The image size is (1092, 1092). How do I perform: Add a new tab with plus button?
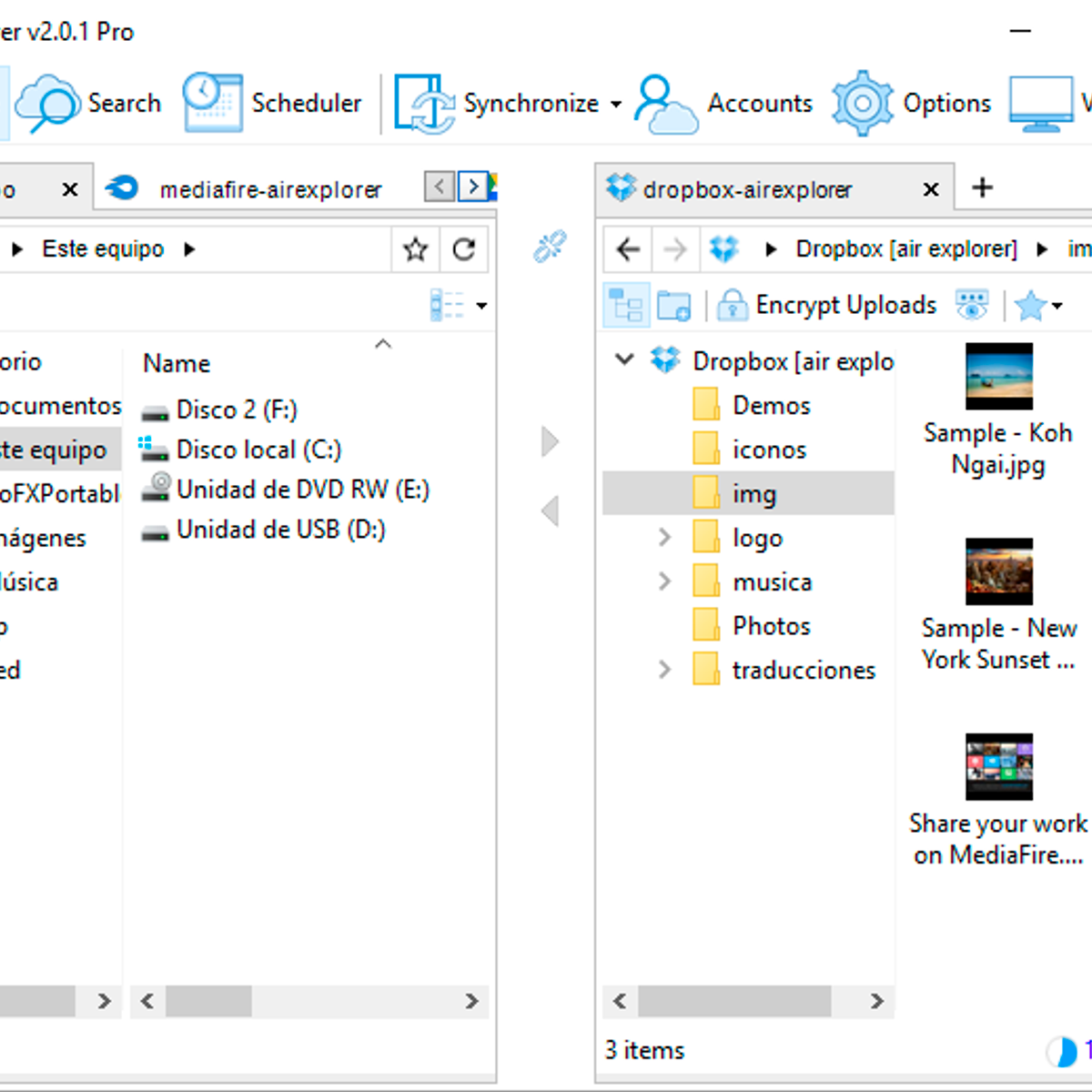click(982, 188)
